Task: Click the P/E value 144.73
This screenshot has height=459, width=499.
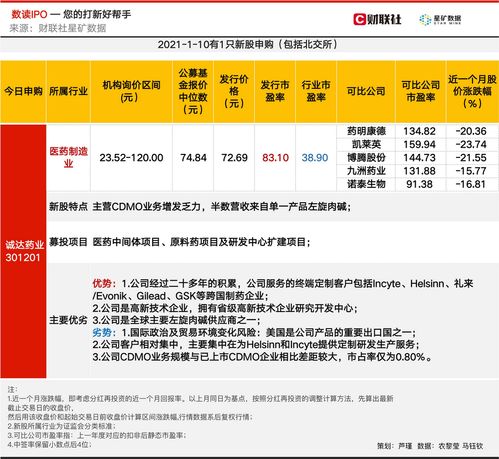Action: click(x=419, y=158)
